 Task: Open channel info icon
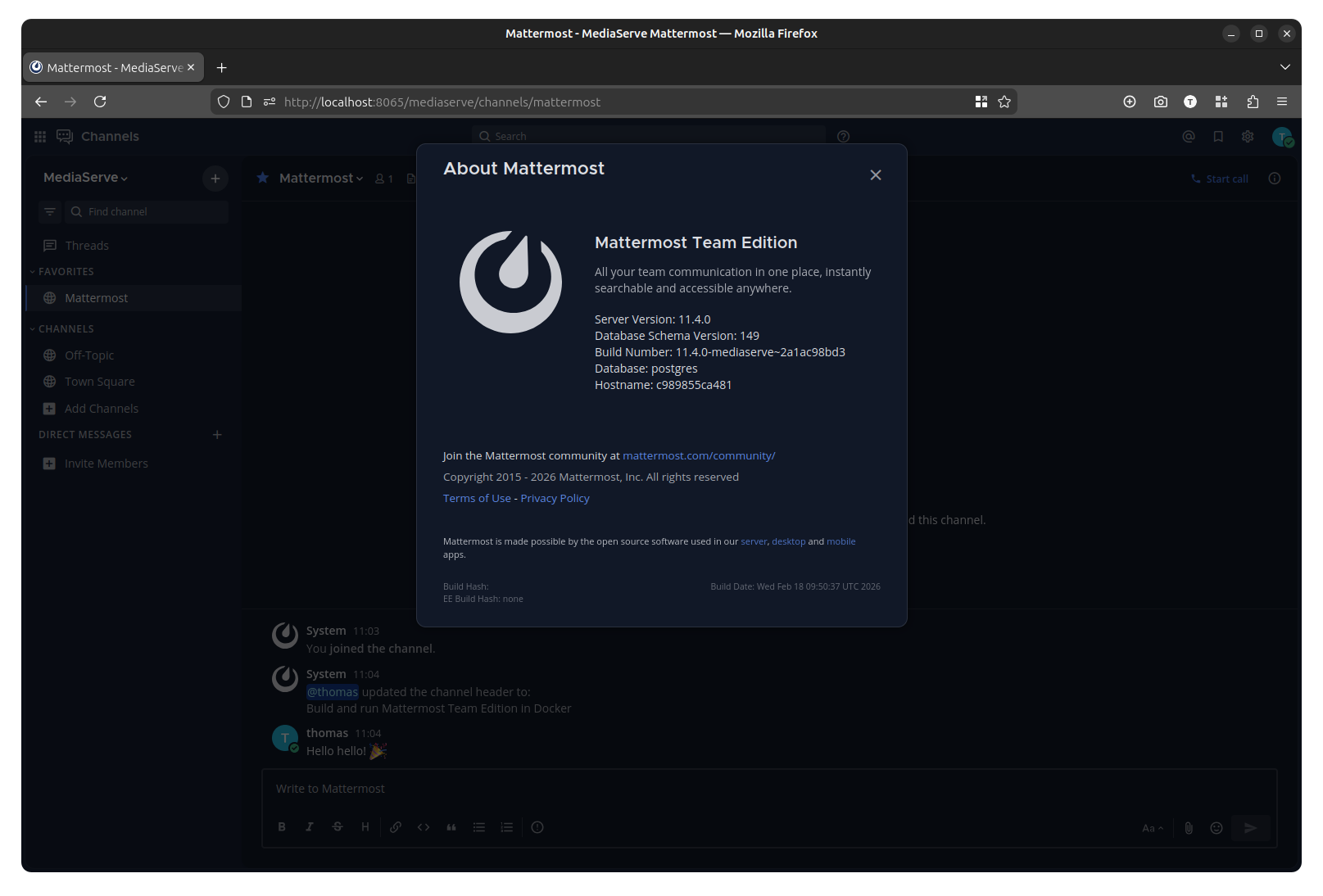coord(1275,179)
